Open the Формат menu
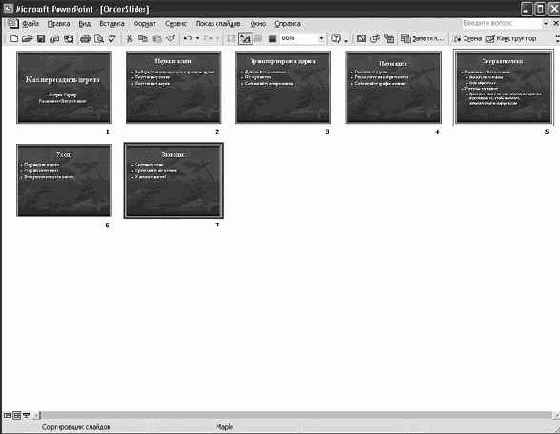 point(145,24)
